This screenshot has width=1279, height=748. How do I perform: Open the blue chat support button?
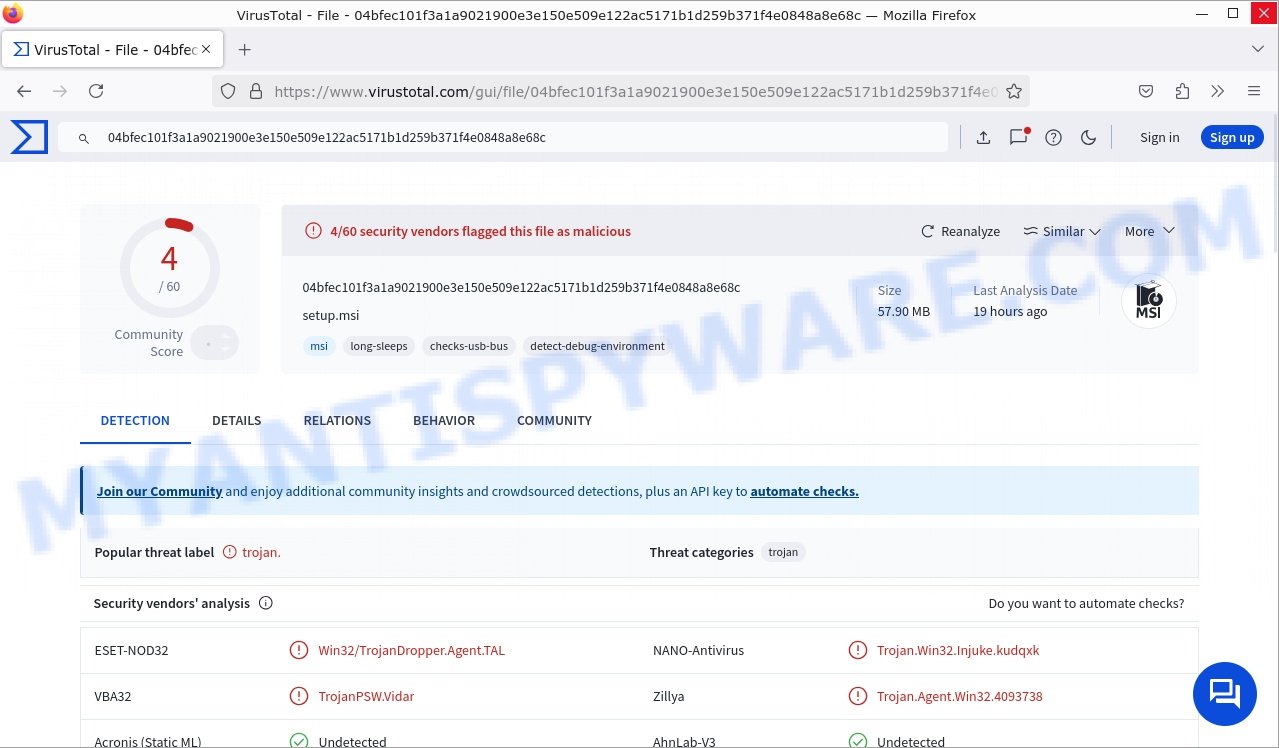click(x=1225, y=693)
